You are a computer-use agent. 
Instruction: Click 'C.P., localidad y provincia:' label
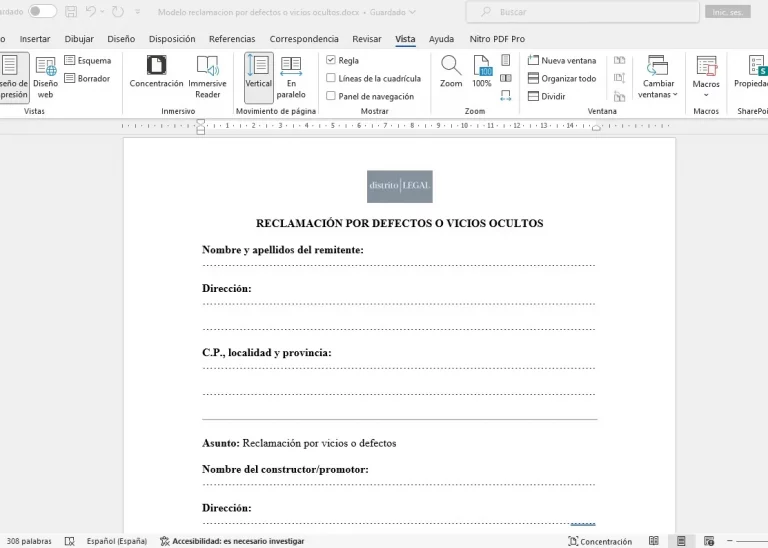(x=266, y=353)
